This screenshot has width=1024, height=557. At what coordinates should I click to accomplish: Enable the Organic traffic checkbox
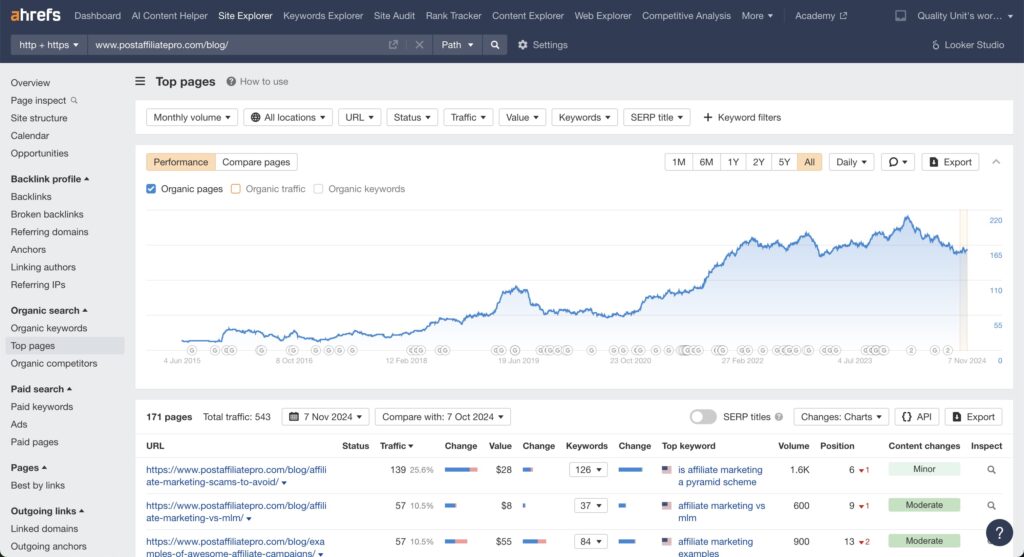(236, 189)
